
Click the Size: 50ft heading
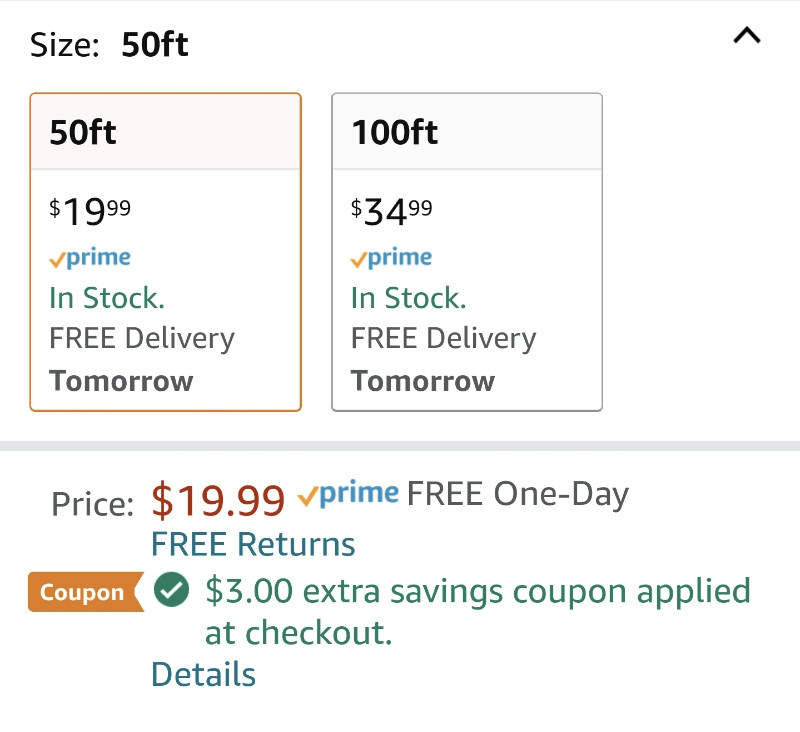point(109,44)
